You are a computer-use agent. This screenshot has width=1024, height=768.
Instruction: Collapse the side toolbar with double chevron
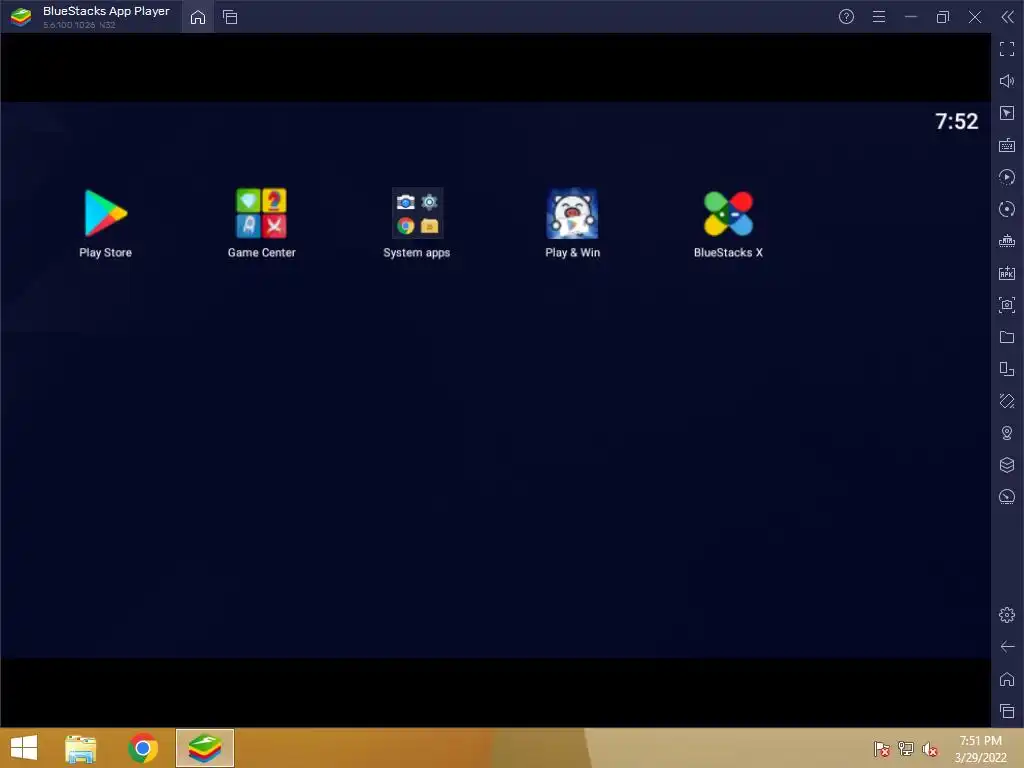click(x=1008, y=17)
